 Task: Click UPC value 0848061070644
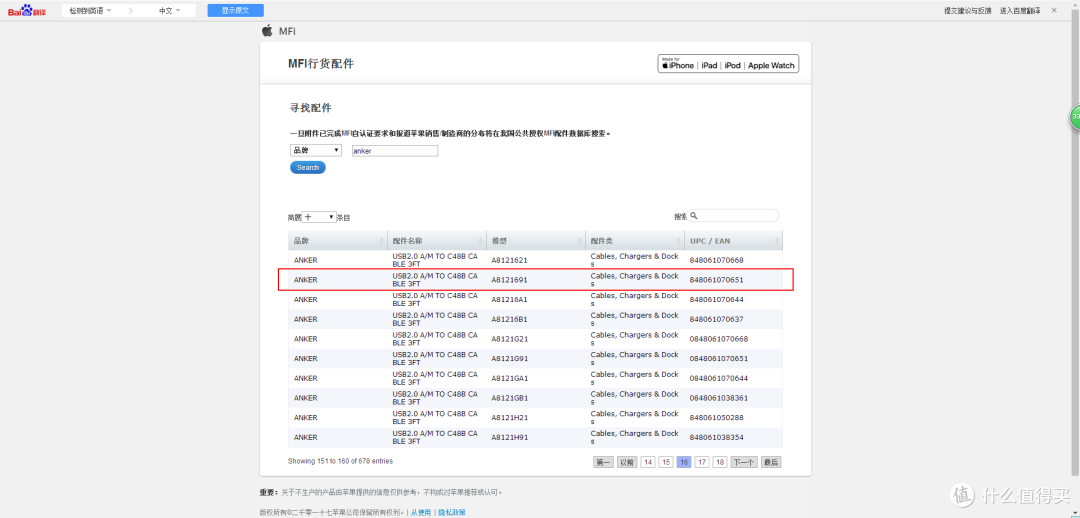coord(718,378)
